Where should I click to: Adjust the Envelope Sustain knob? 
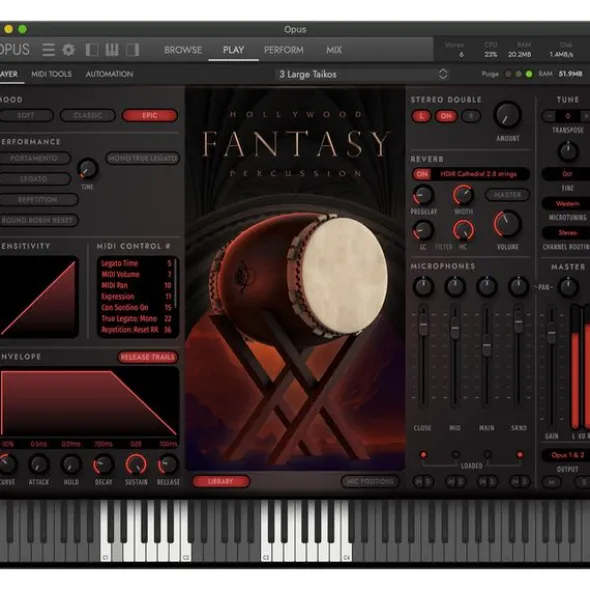coord(136,464)
